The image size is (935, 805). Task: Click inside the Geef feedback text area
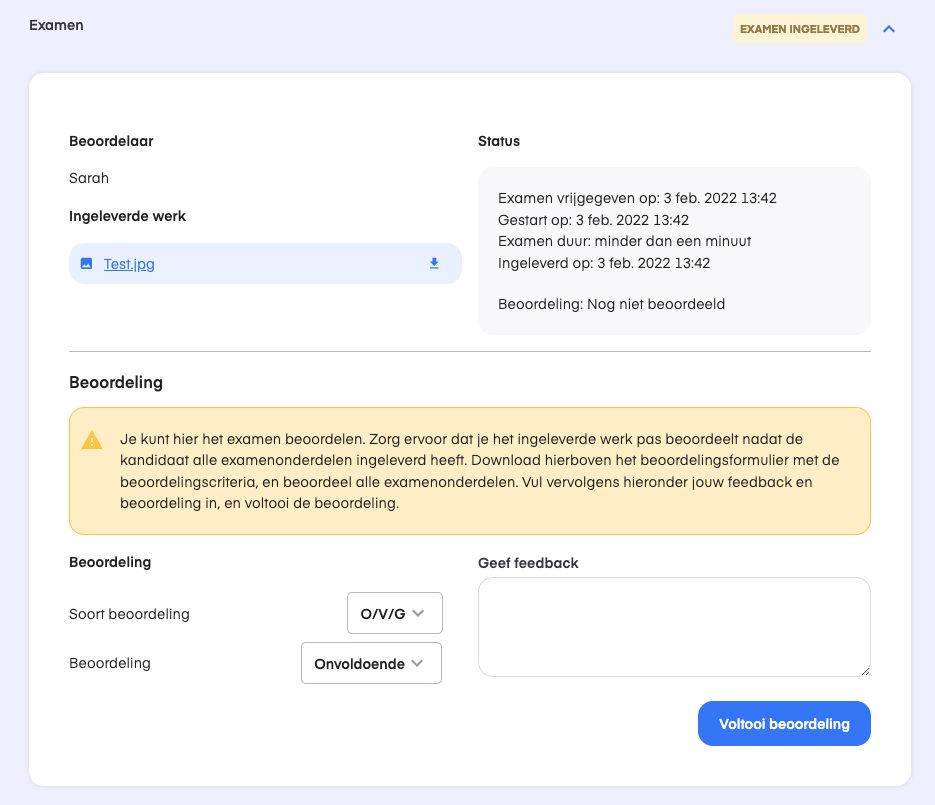point(674,627)
